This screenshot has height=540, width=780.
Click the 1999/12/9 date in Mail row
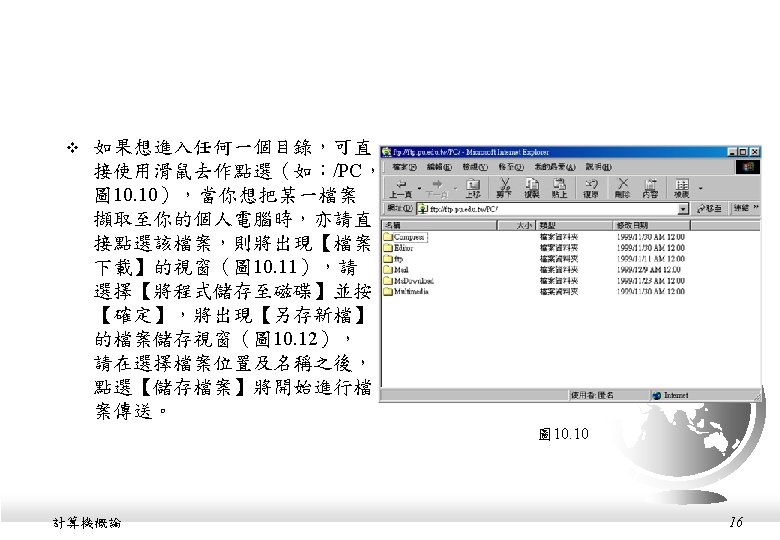point(648,270)
